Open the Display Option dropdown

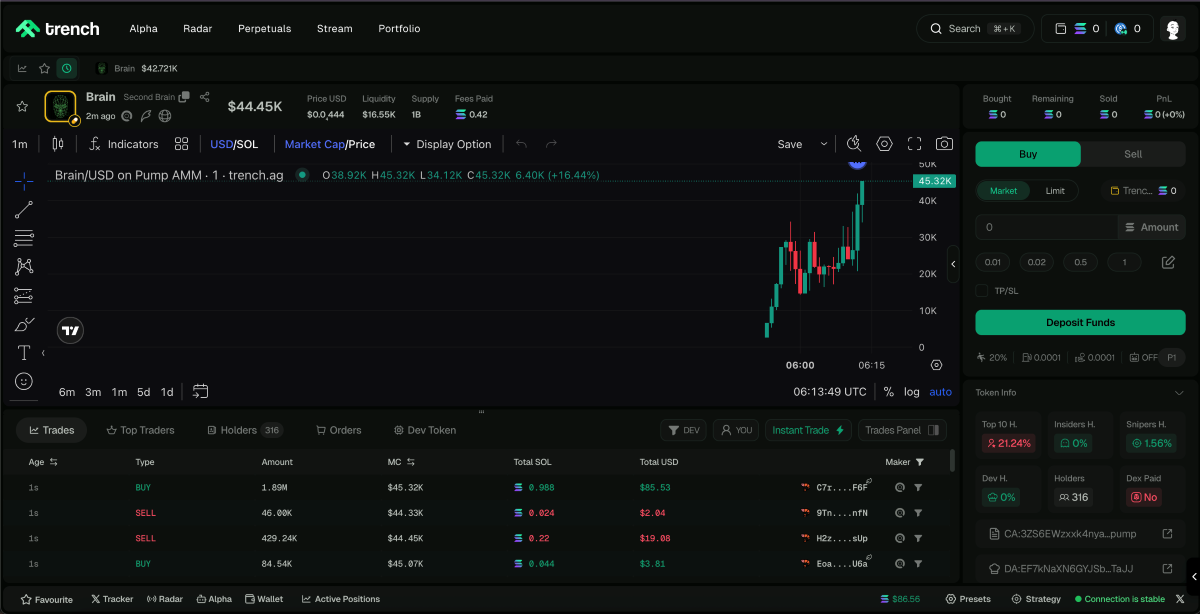(x=447, y=144)
